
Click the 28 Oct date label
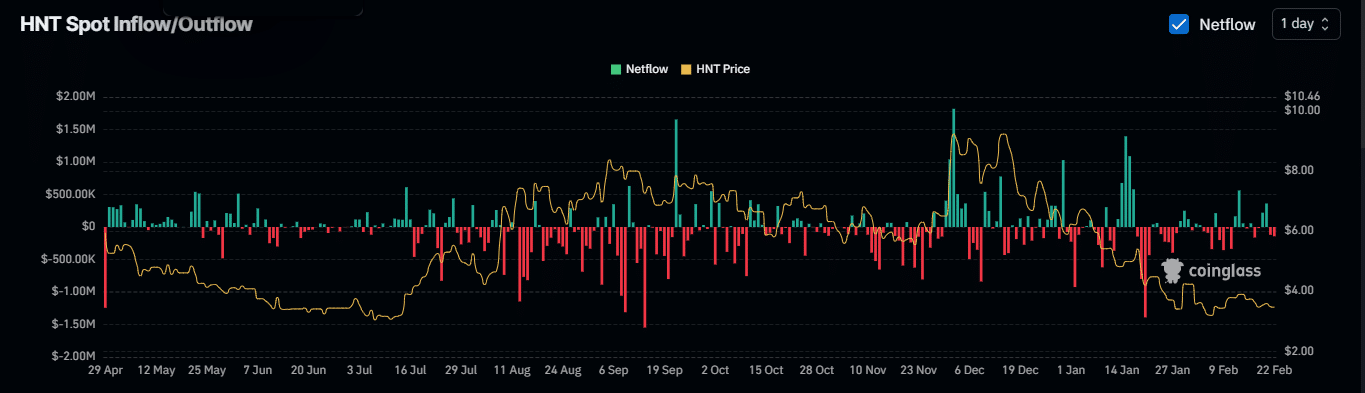pos(817,370)
